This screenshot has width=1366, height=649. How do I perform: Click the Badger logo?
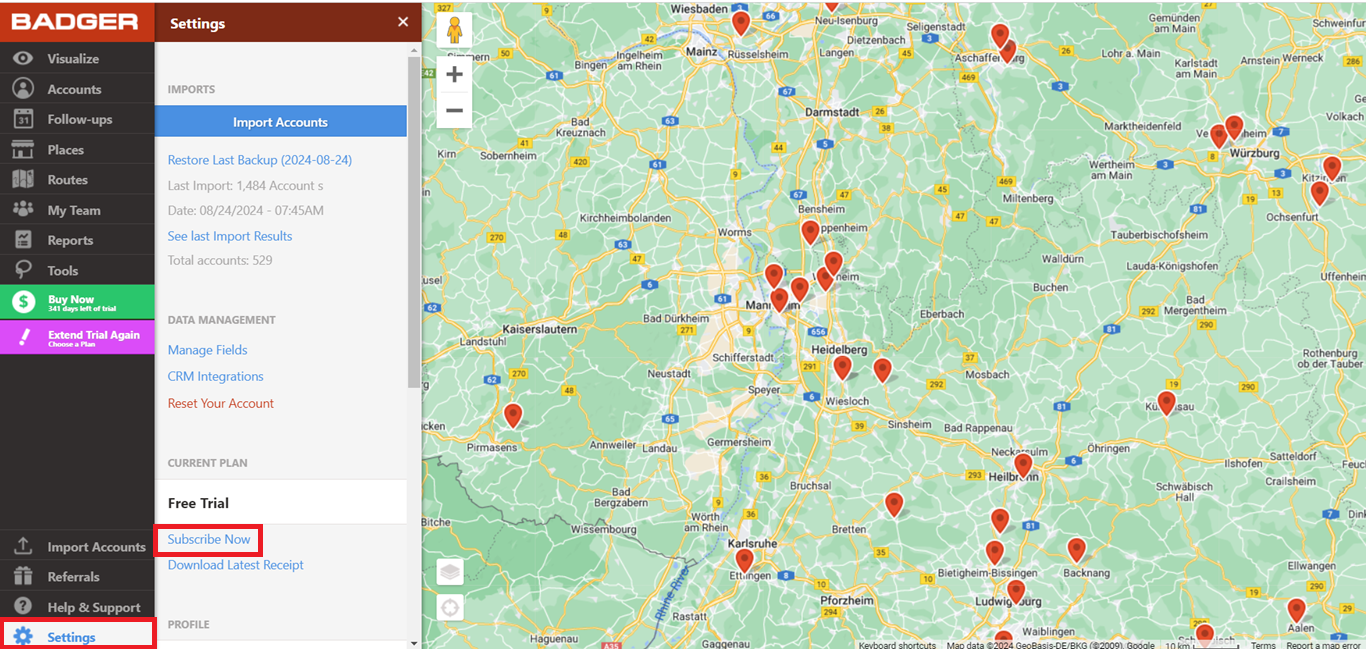[x=75, y=21]
